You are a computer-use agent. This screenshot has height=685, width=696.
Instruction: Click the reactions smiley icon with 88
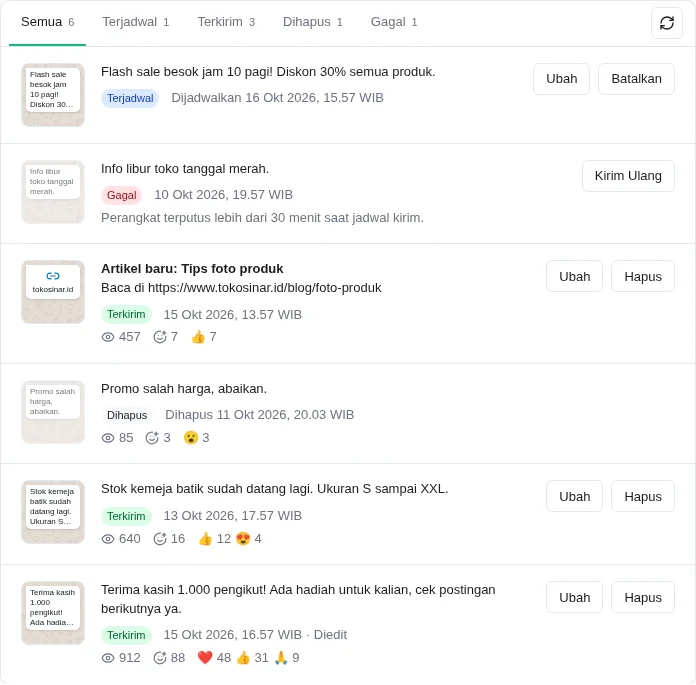click(x=160, y=658)
